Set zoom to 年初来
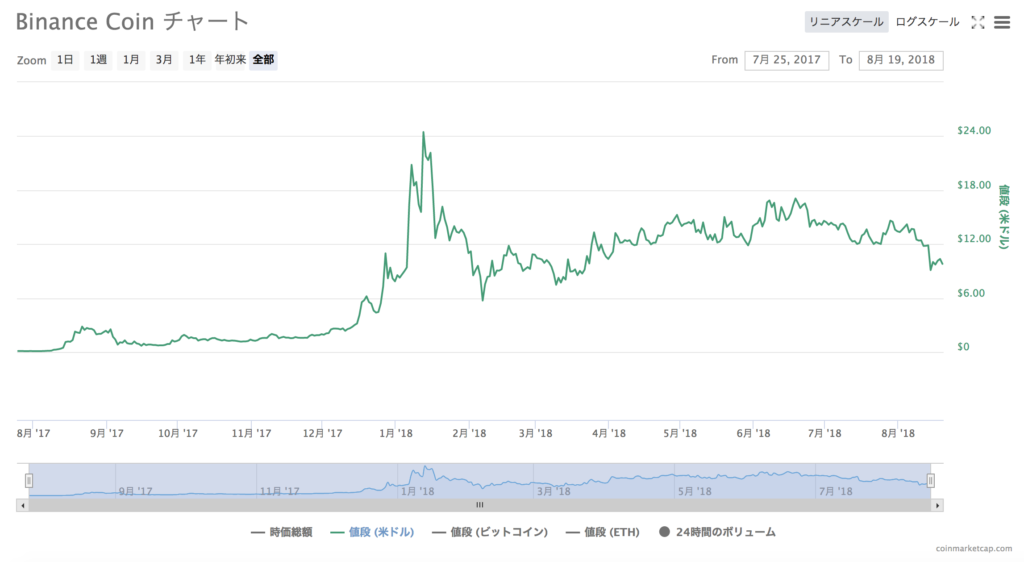 230,60
